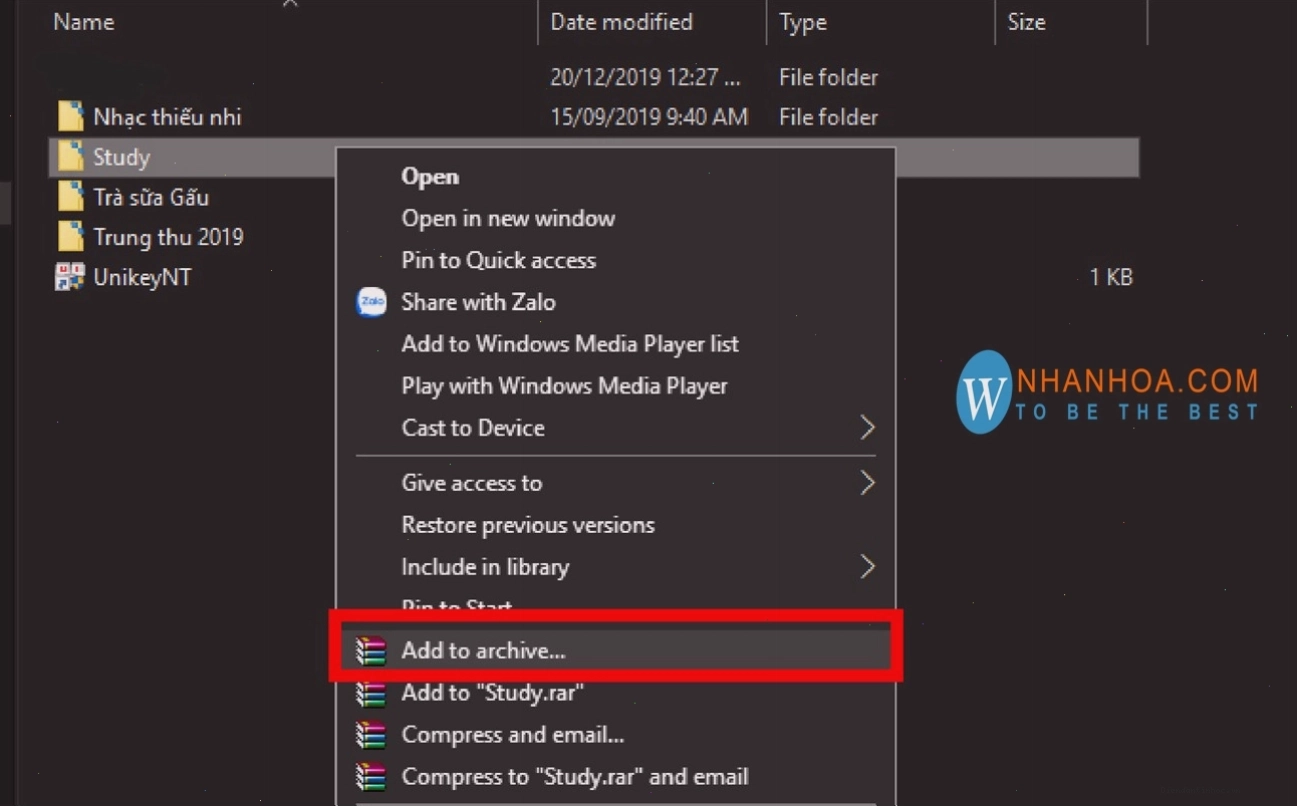Screen dimensions: 1297x807
Task: Expand the Include in library submenu arrow
Action: tap(867, 567)
